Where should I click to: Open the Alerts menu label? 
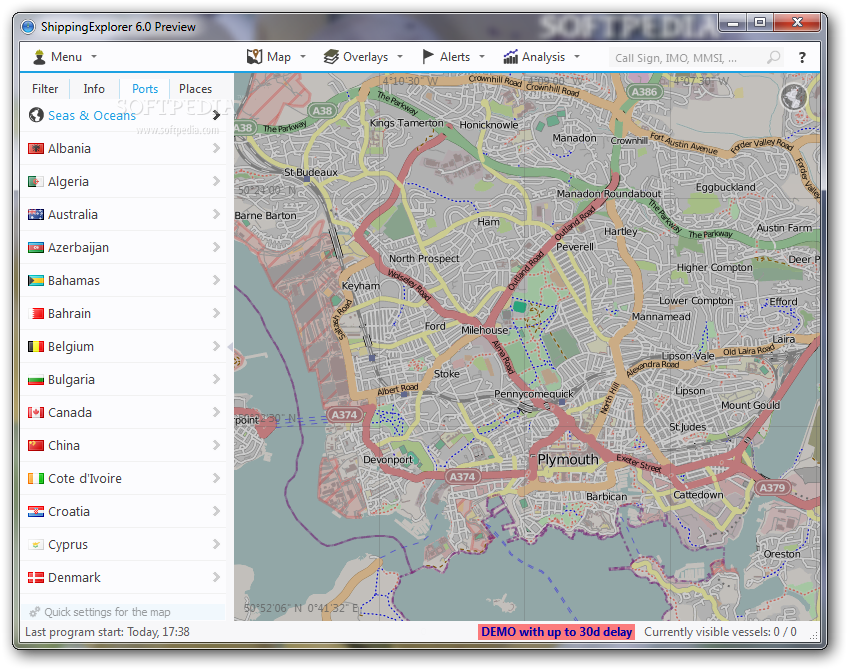[x=455, y=57]
